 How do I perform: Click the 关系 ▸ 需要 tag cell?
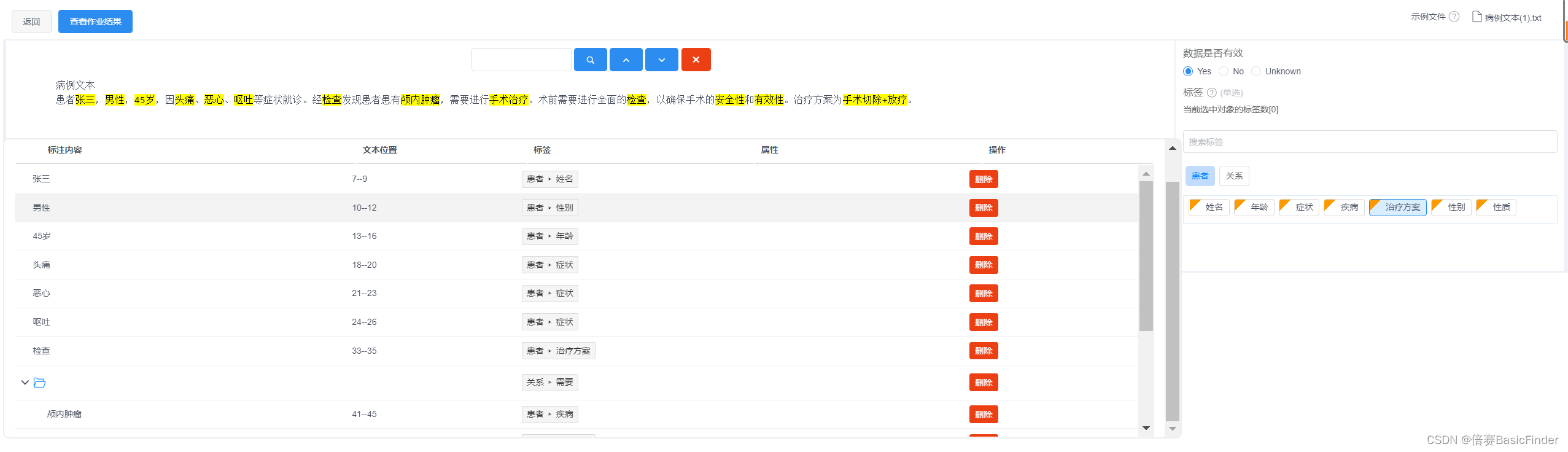coord(550,383)
